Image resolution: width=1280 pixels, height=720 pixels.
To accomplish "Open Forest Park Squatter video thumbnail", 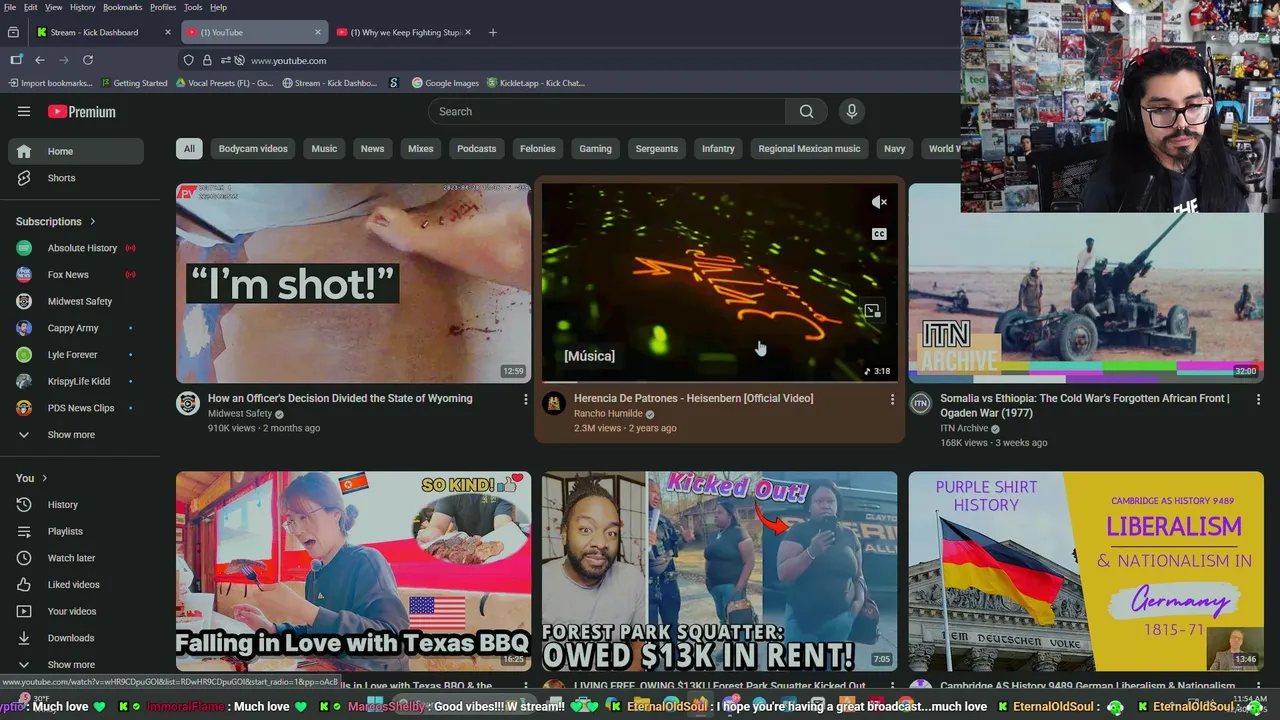I will [x=720, y=571].
